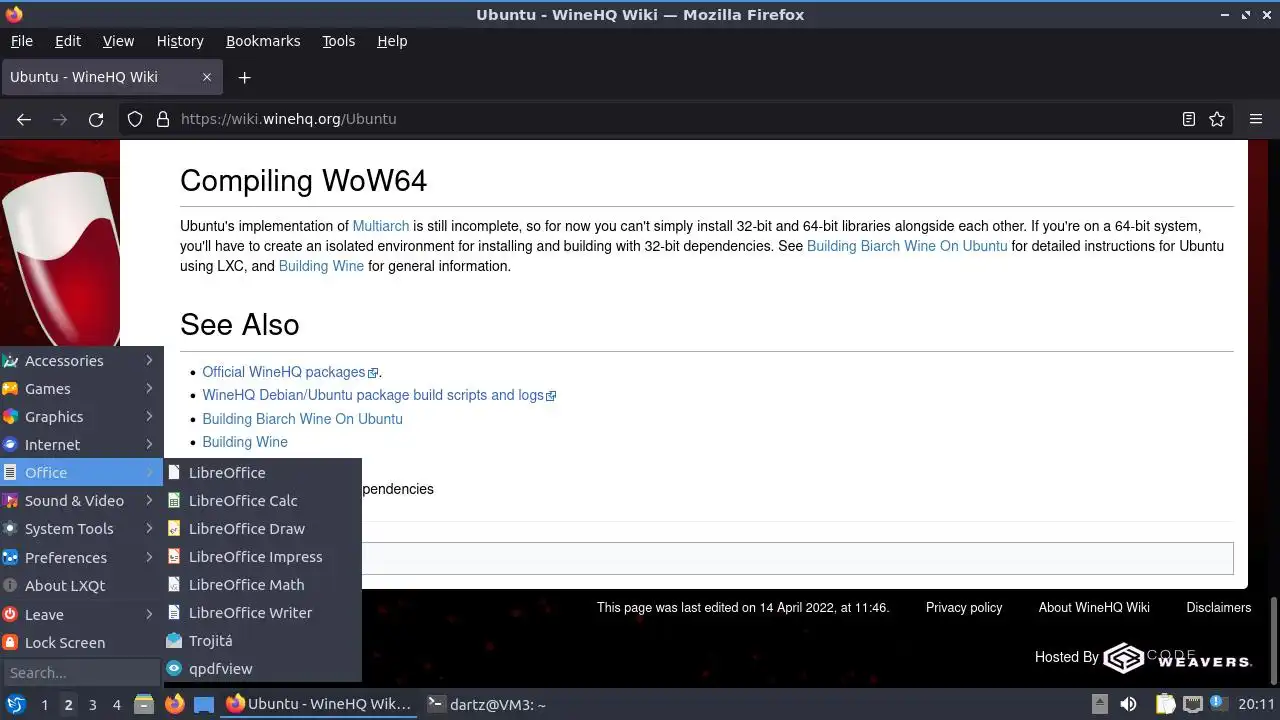Viewport: 1280px width, 720px height.
Task: Launch LibreOffice Math from the Office submenu
Action: pos(262,585)
